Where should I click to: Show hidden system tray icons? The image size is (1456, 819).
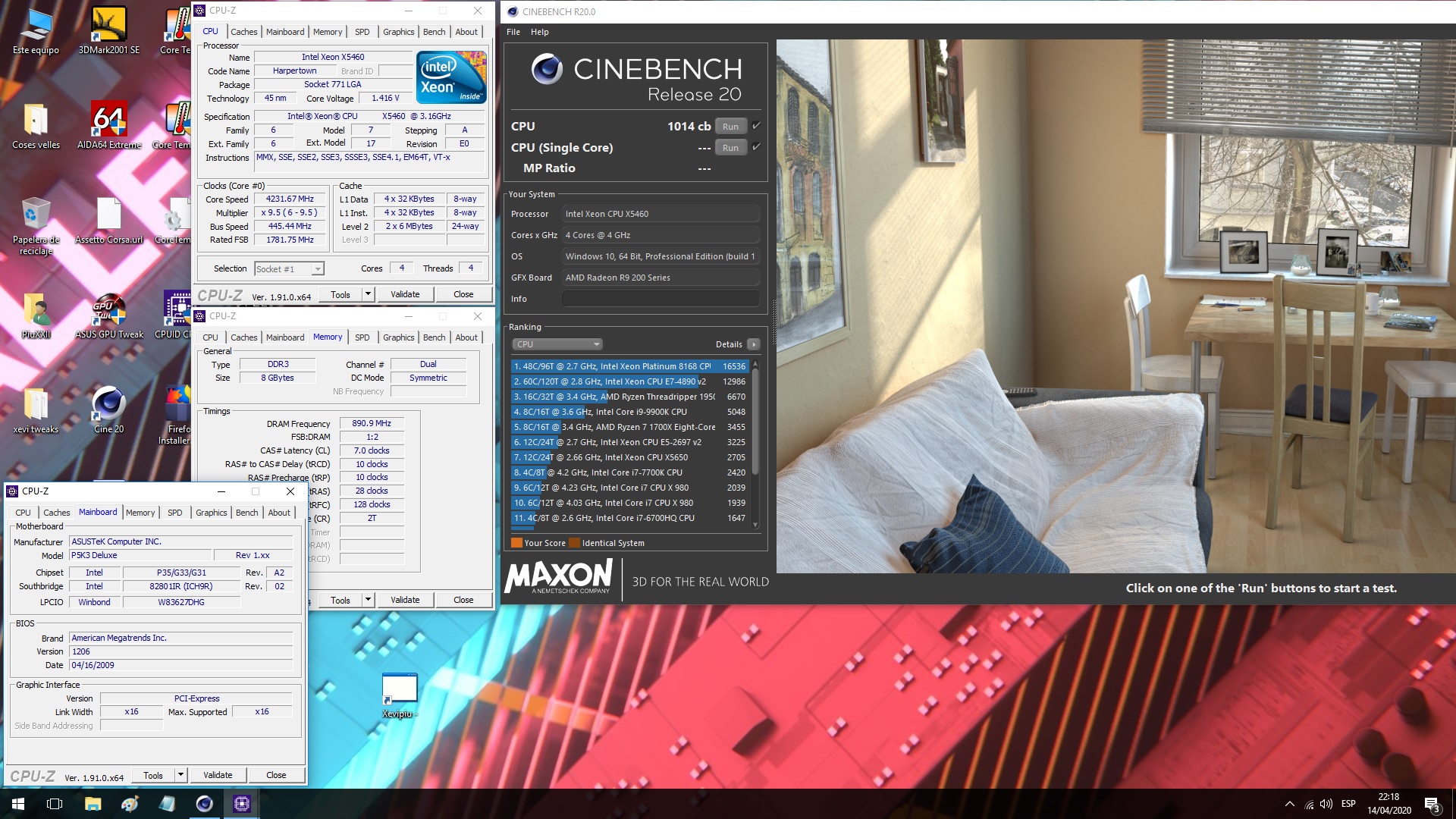click(1289, 804)
